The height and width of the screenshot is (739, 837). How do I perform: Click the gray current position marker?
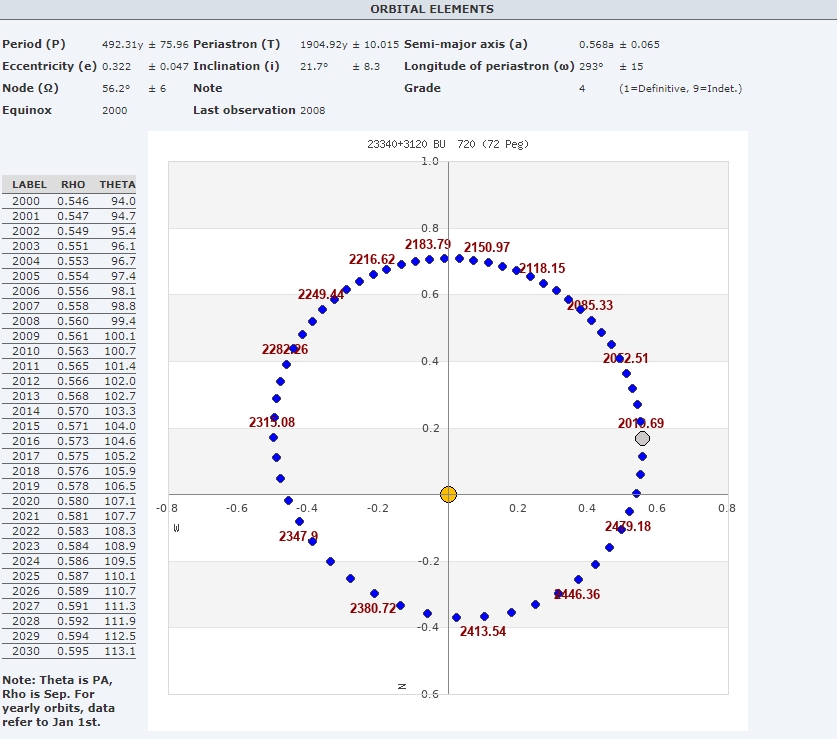[x=642, y=438]
